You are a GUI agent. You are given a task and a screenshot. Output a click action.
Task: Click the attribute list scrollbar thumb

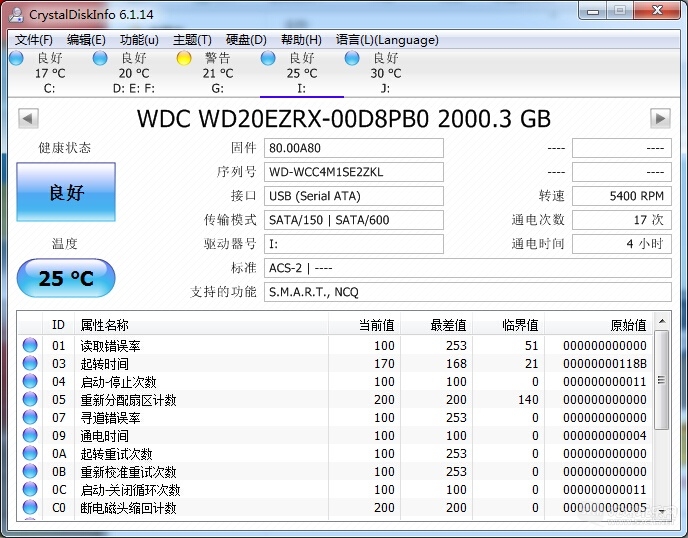[x=662, y=380]
